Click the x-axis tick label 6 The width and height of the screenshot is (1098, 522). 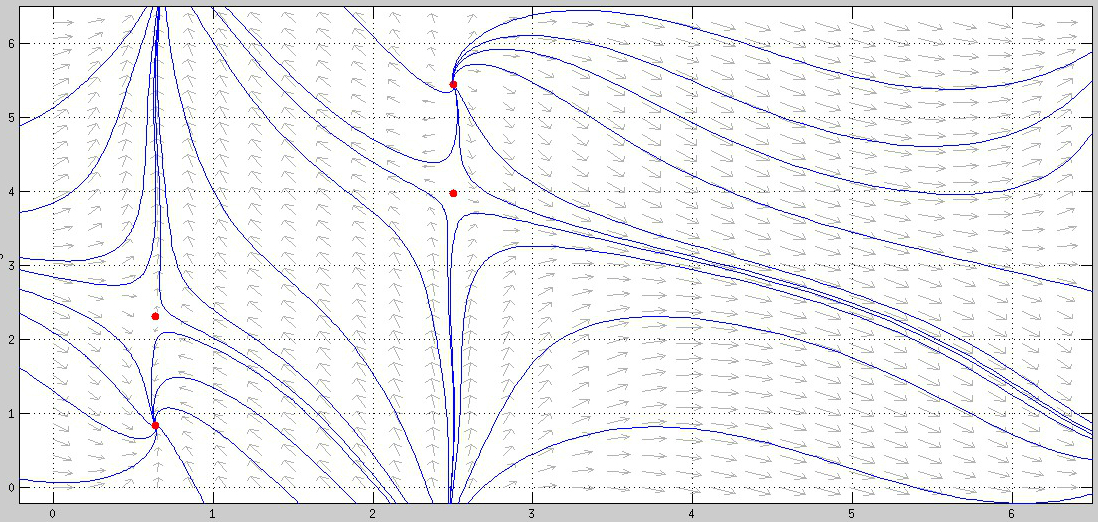pos(1013,513)
